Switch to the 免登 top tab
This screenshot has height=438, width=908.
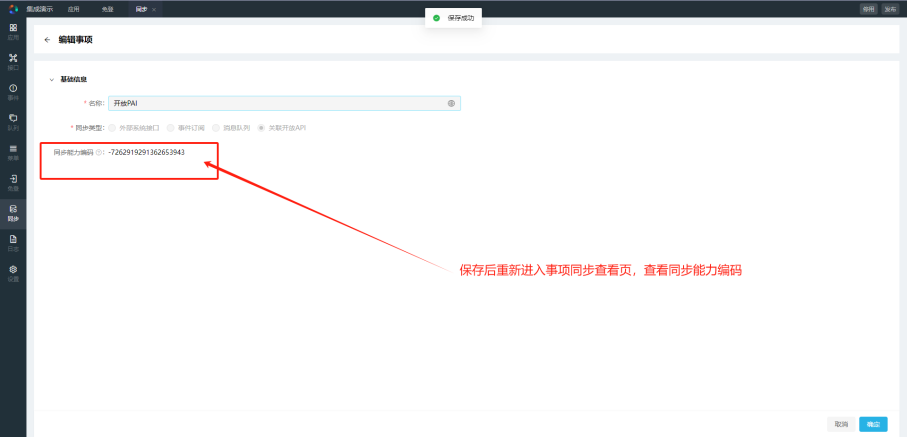[107, 9]
